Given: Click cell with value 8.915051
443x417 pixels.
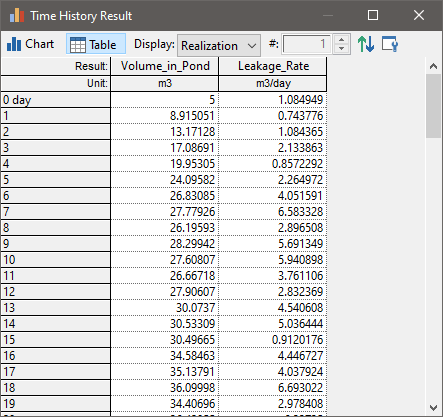Looking at the screenshot, I should point(165,116).
